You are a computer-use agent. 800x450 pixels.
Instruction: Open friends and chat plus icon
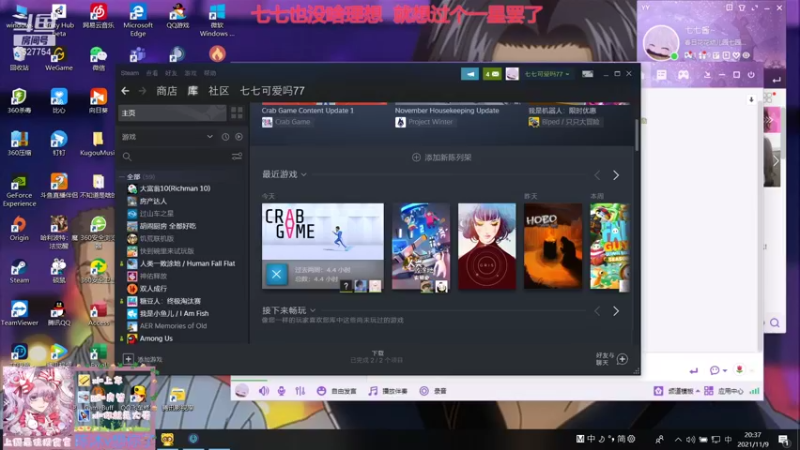tap(622, 359)
